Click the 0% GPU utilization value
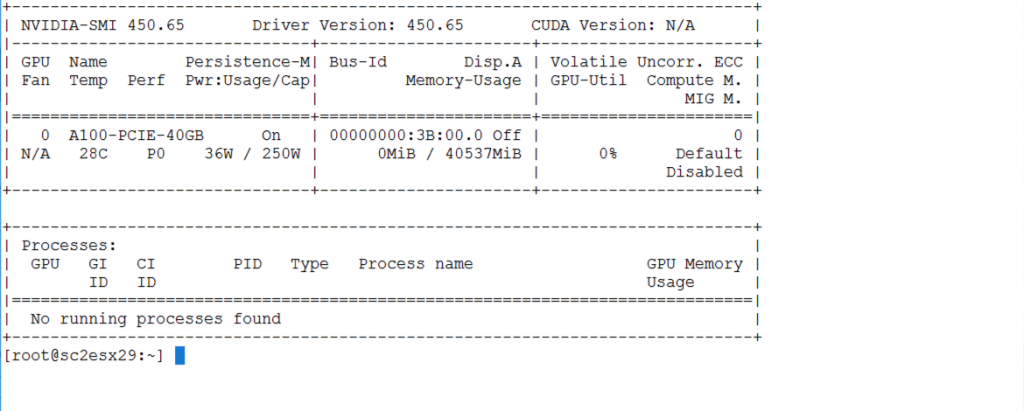 [607, 154]
